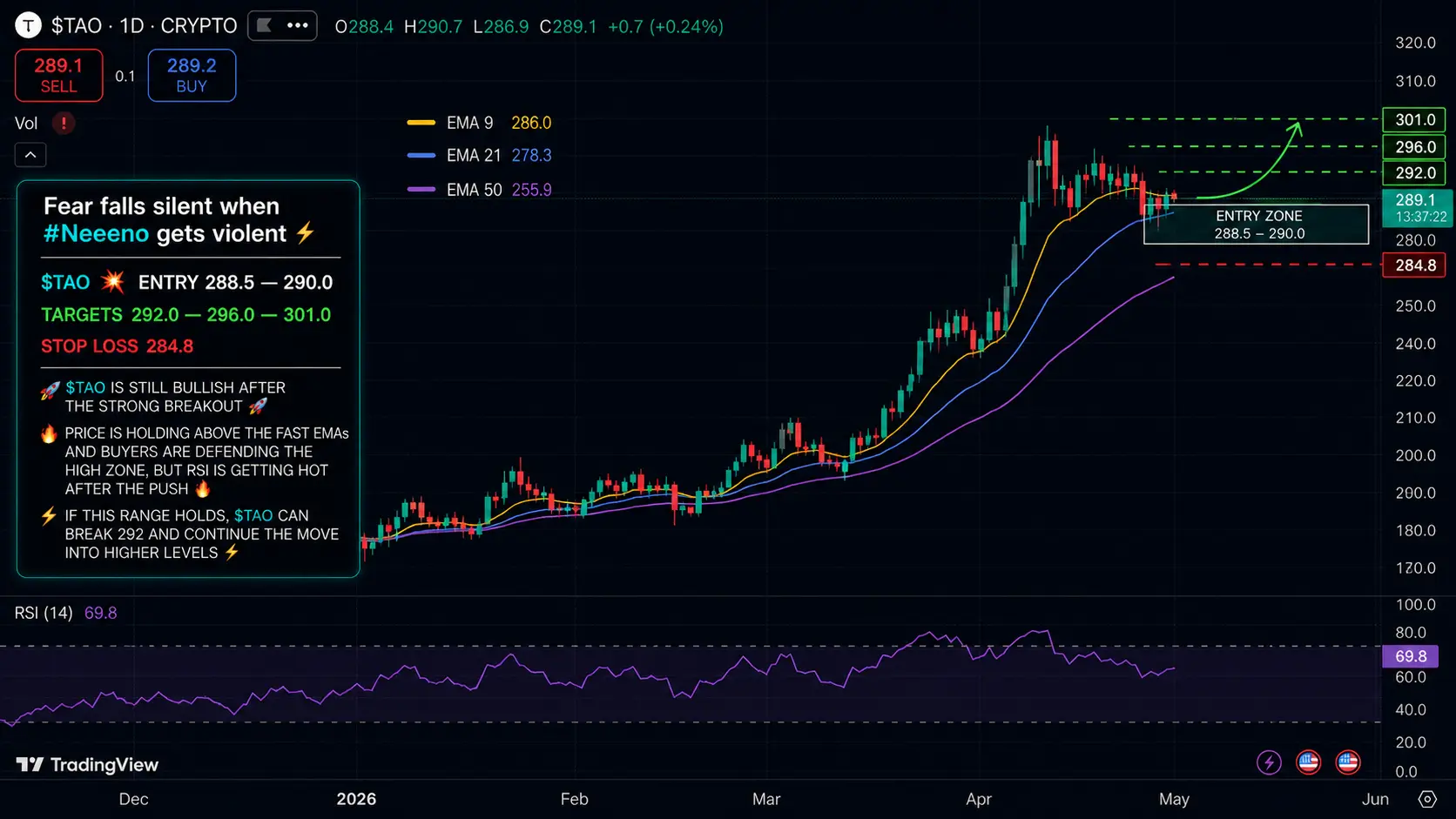Viewport: 1456px width, 819px height.
Task: Click the flag icon beside the symbol title
Action: tap(265, 25)
